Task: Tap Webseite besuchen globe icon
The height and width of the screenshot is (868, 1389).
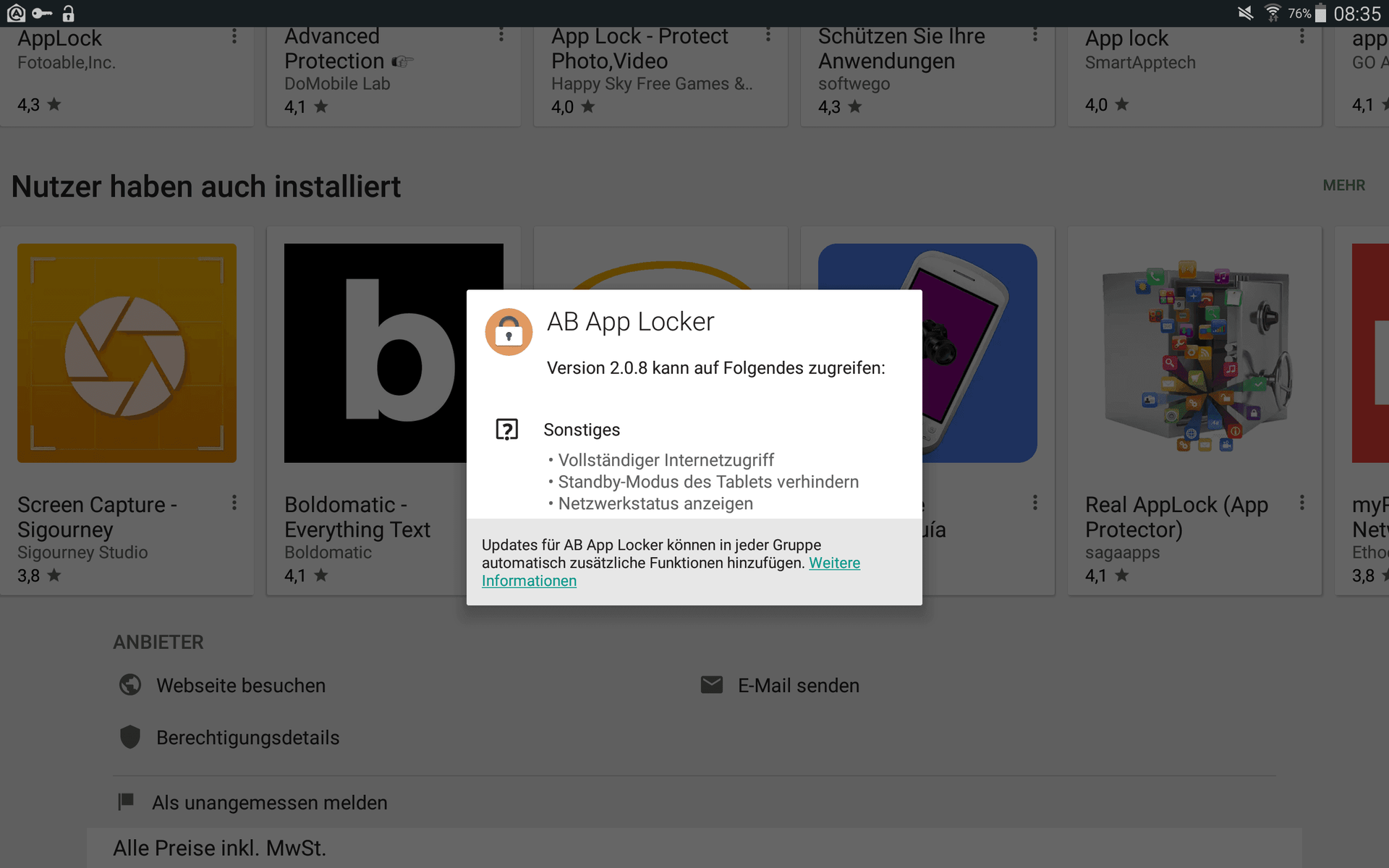Action: (130, 684)
